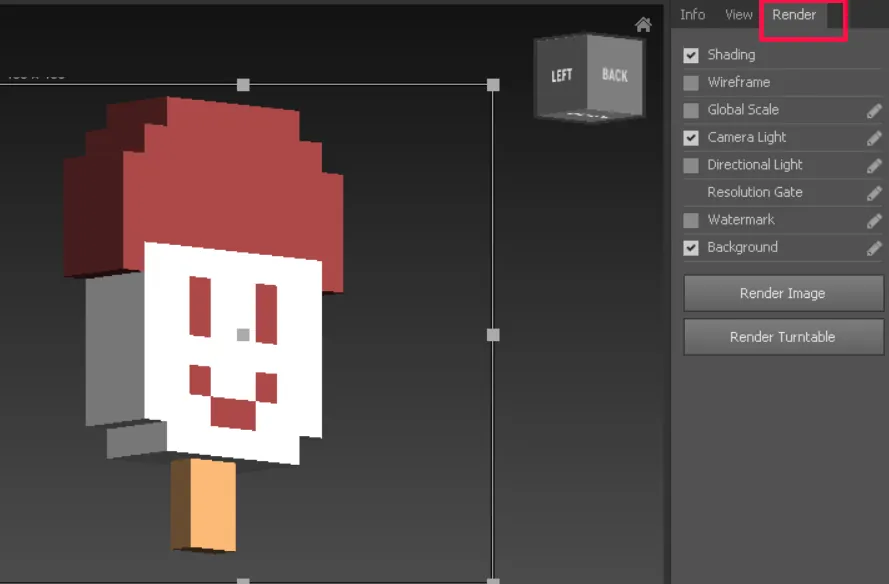The width and height of the screenshot is (889, 584).
Task: Turn off the Camera Light checkbox
Action: click(x=691, y=138)
